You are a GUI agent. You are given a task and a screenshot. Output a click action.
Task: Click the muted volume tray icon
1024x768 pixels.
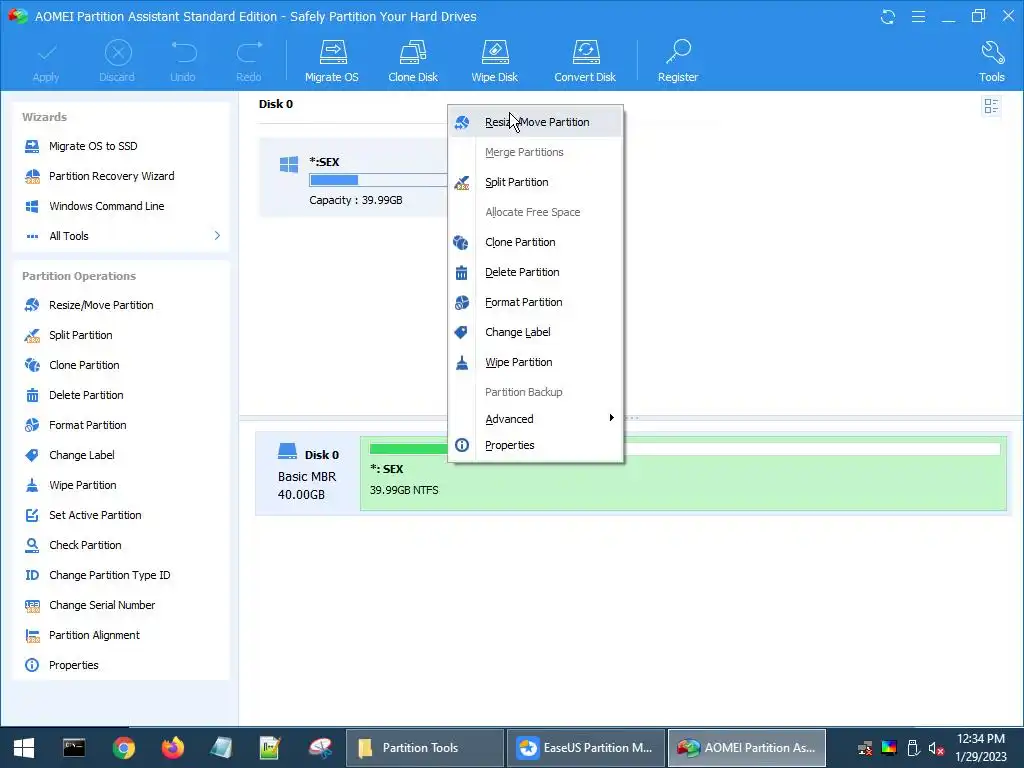click(936, 748)
